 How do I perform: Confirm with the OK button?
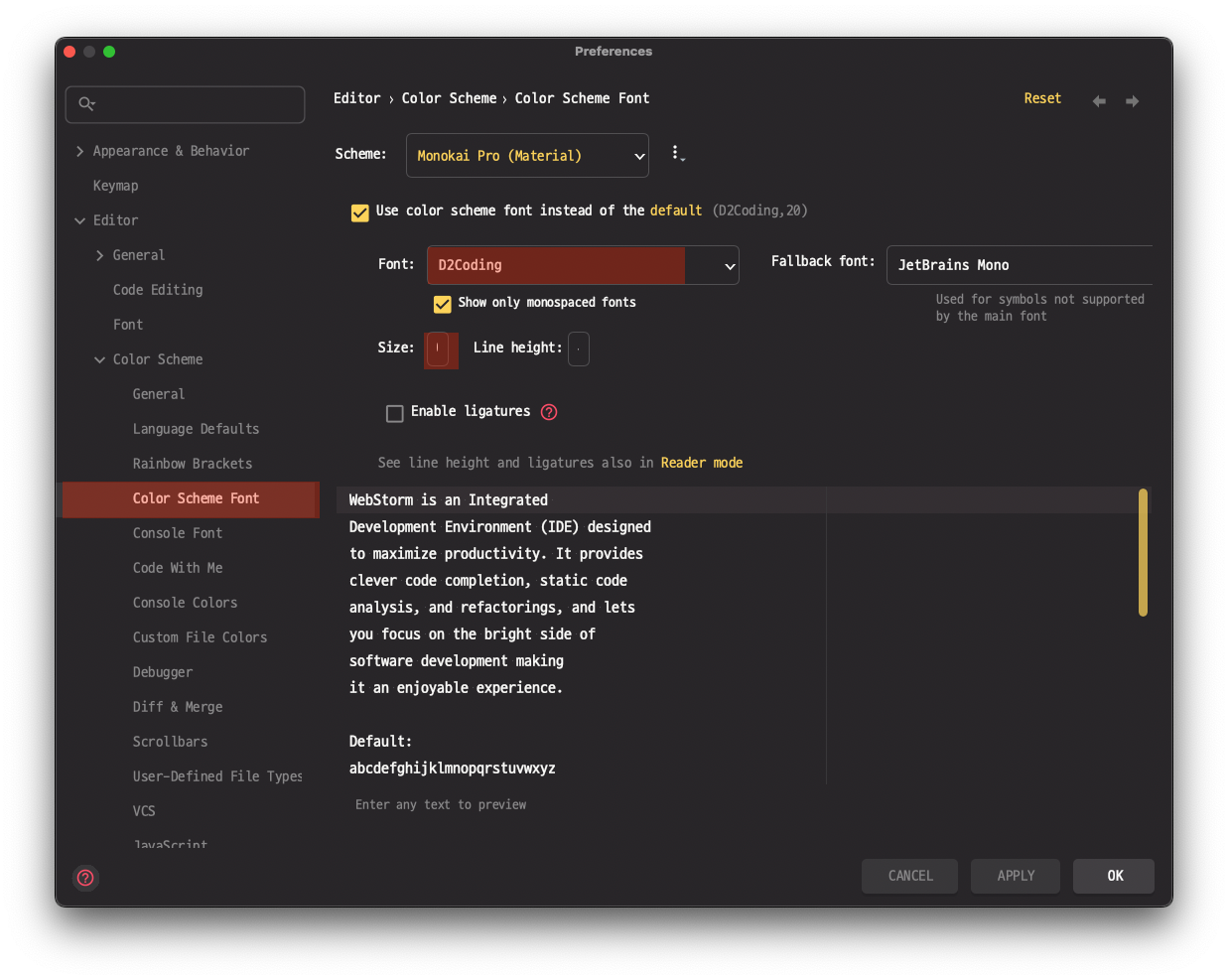tap(1114, 876)
